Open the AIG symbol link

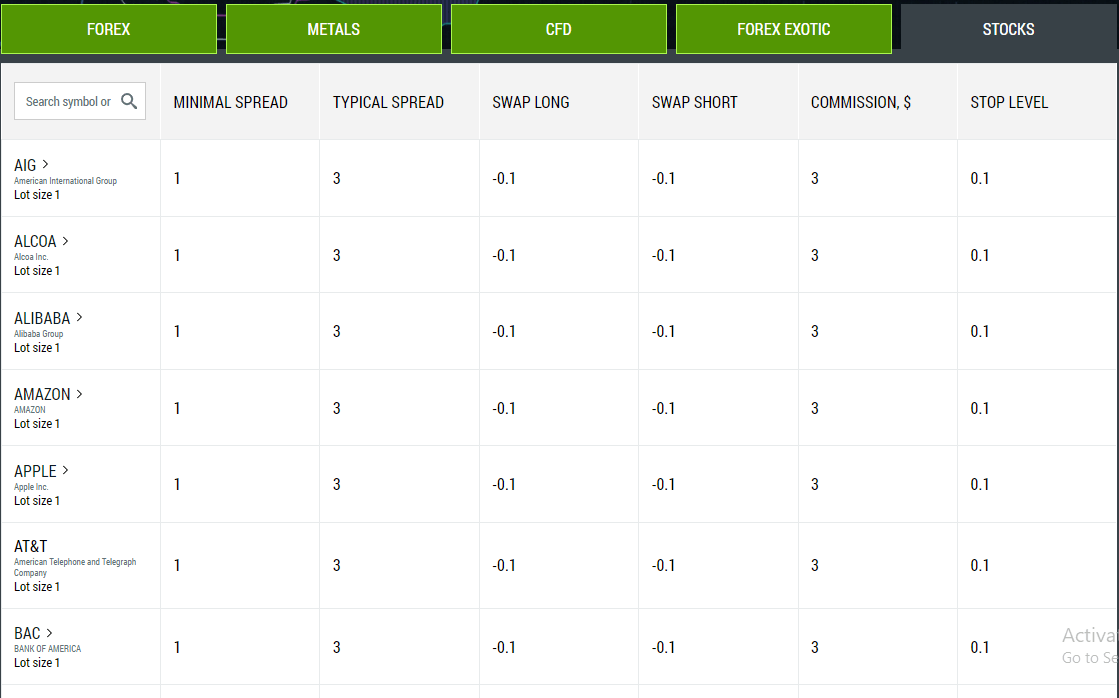25,165
